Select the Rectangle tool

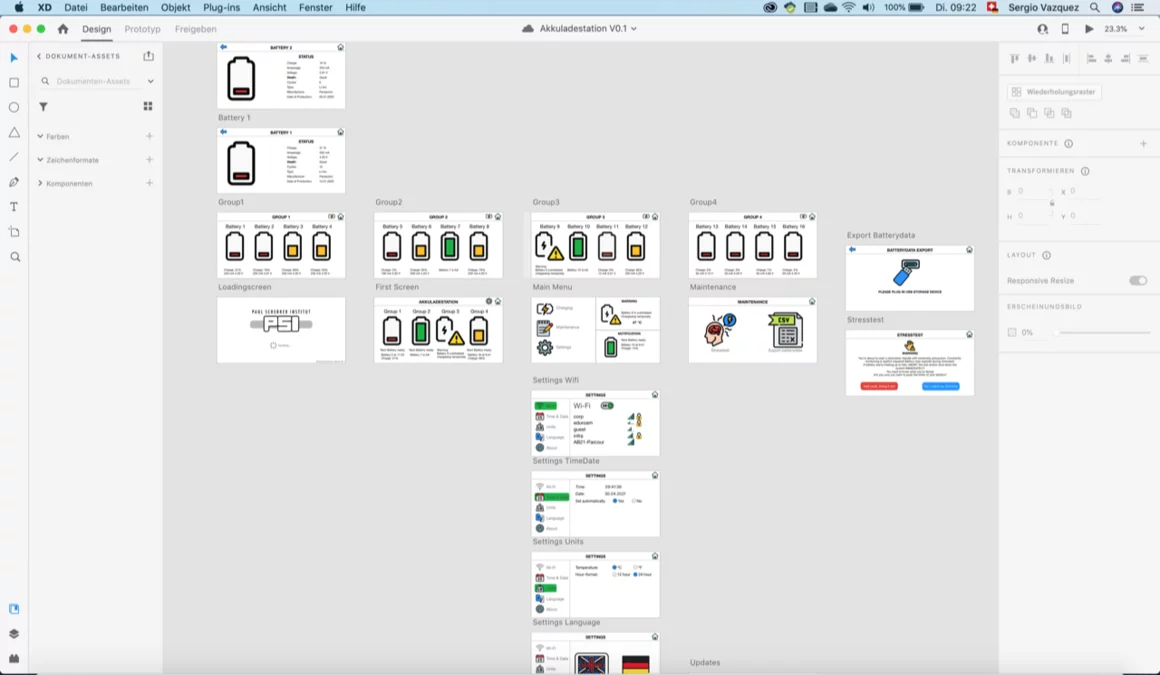coord(14,83)
